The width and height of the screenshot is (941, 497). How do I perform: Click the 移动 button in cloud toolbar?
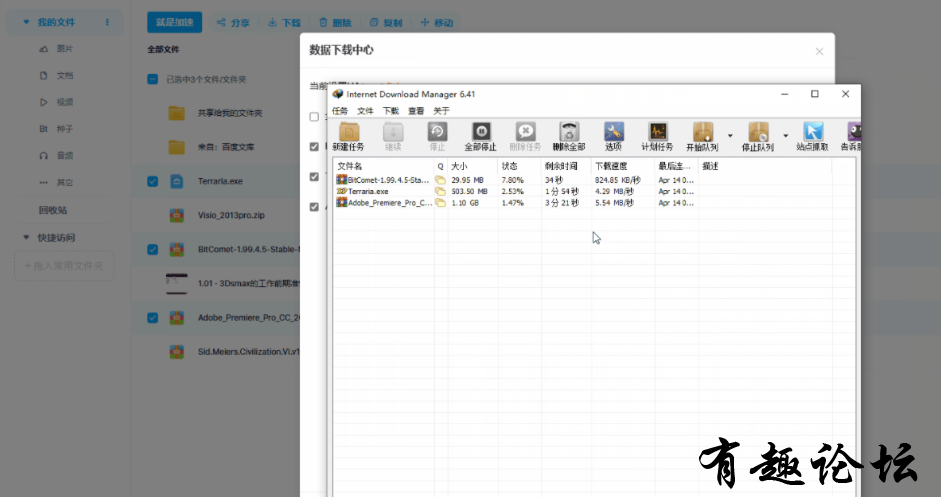coord(437,23)
